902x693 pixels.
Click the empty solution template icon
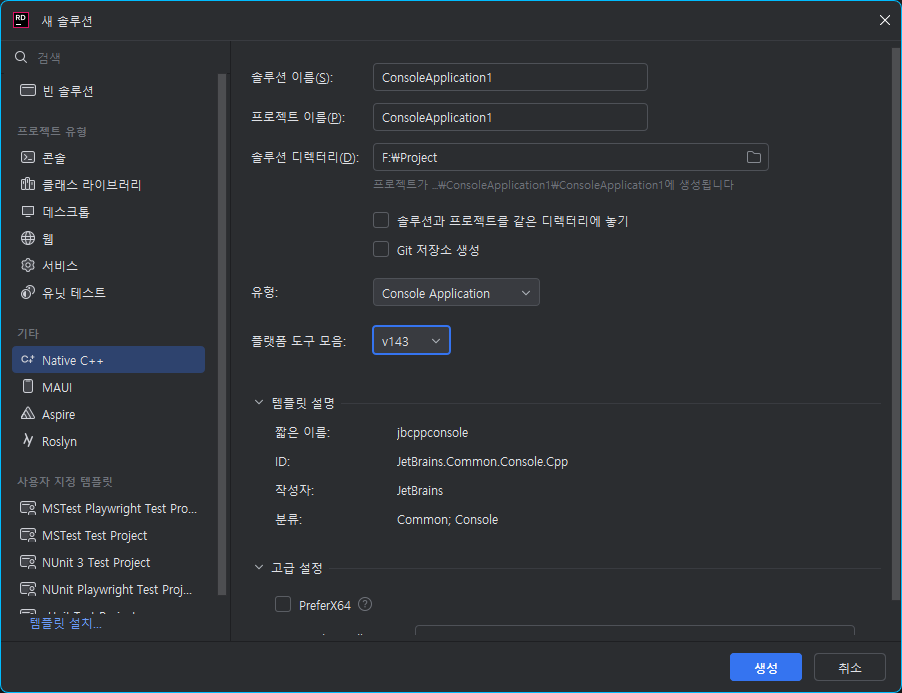pyautogui.click(x=28, y=90)
